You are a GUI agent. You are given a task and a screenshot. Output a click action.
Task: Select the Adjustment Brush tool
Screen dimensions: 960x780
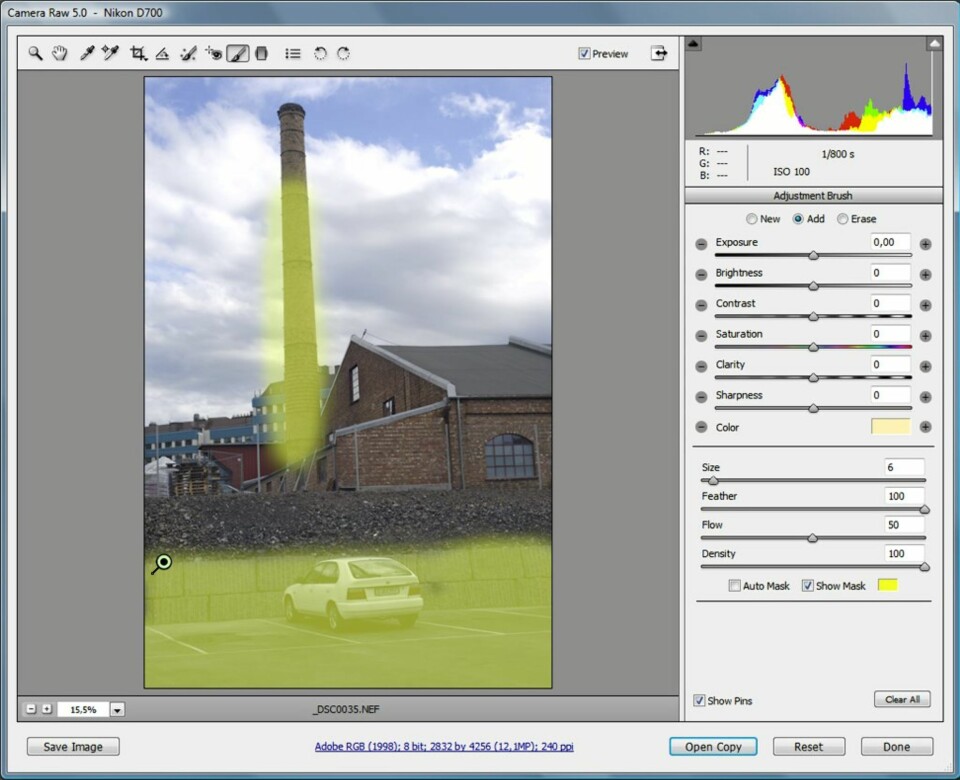click(238, 54)
